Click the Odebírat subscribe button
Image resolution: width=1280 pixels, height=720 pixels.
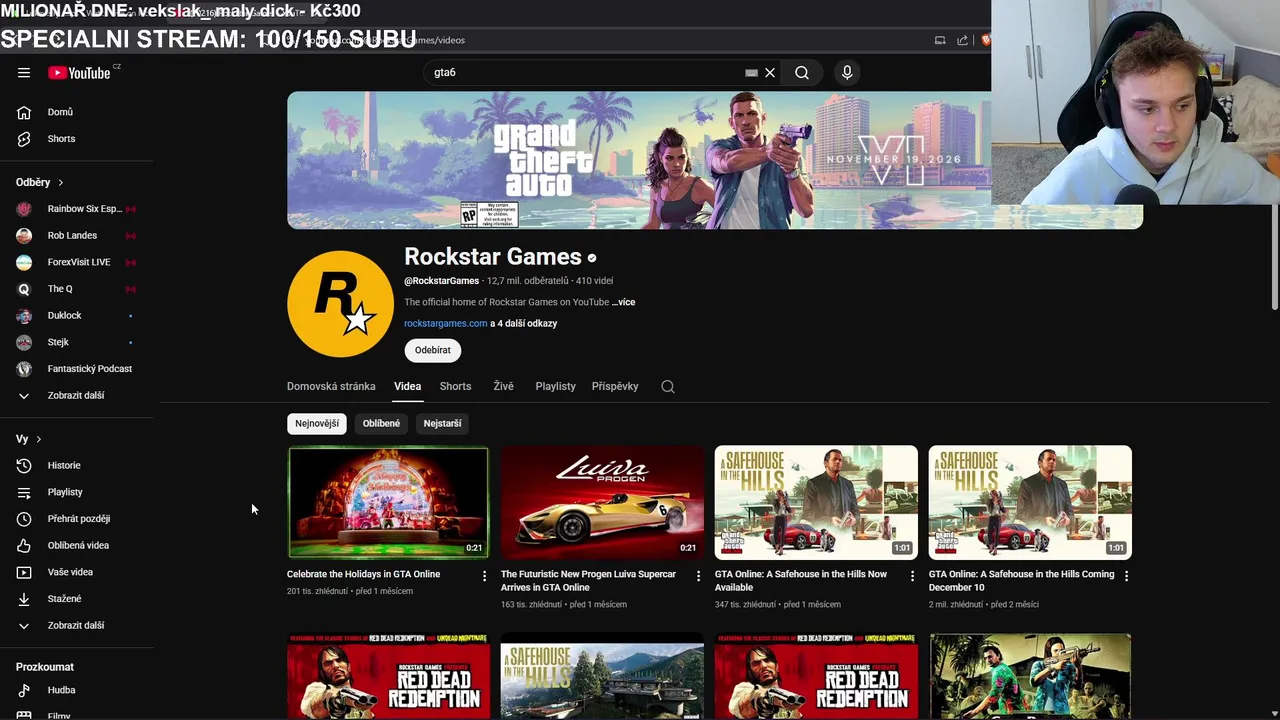tap(433, 350)
